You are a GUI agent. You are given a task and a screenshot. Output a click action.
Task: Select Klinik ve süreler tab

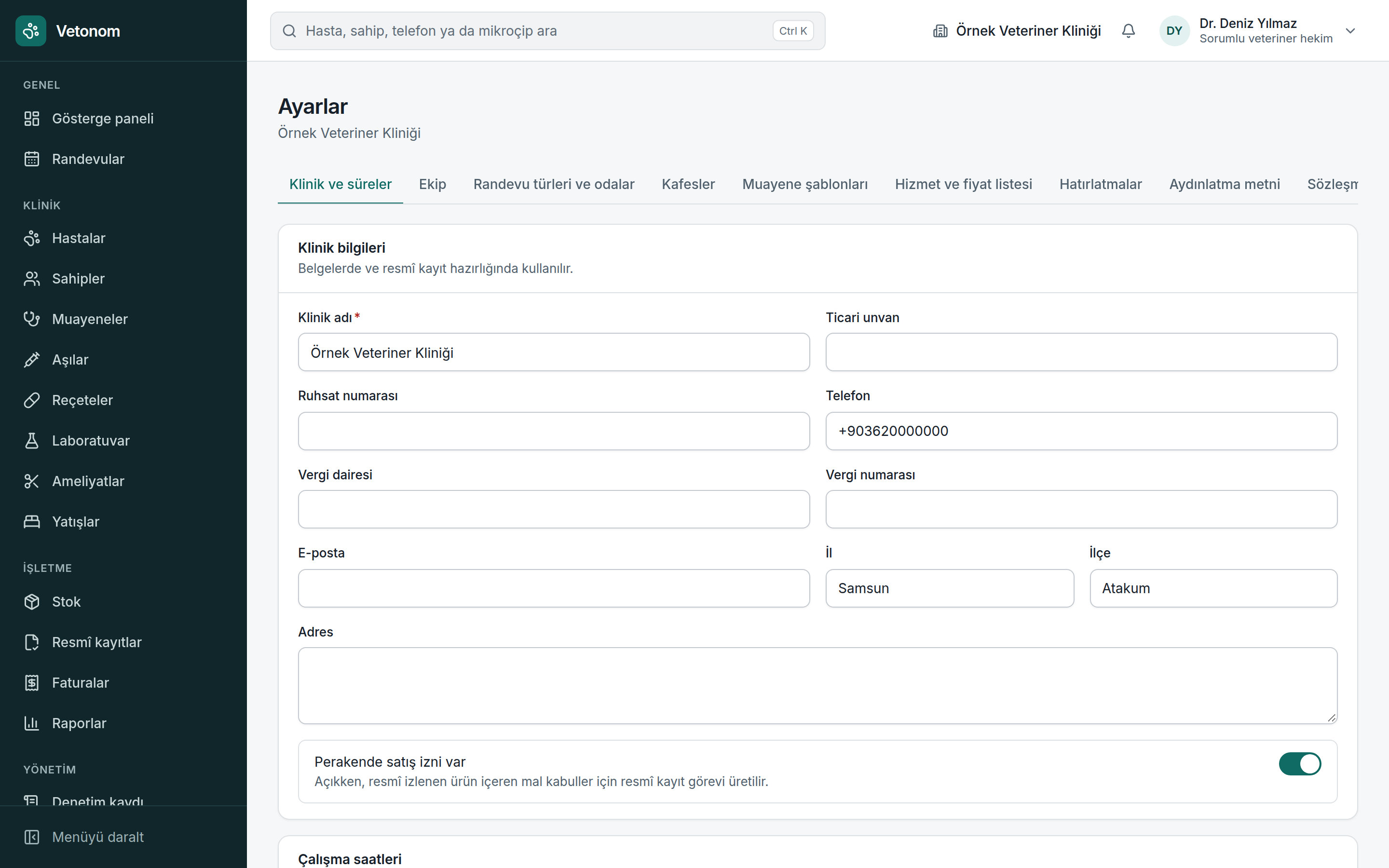[x=340, y=184]
